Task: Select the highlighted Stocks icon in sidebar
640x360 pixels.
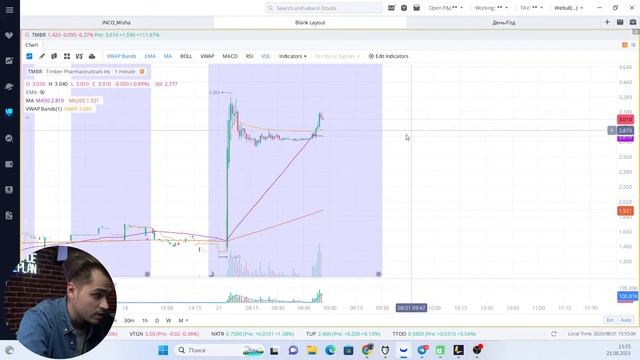Action: pos(9,112)
